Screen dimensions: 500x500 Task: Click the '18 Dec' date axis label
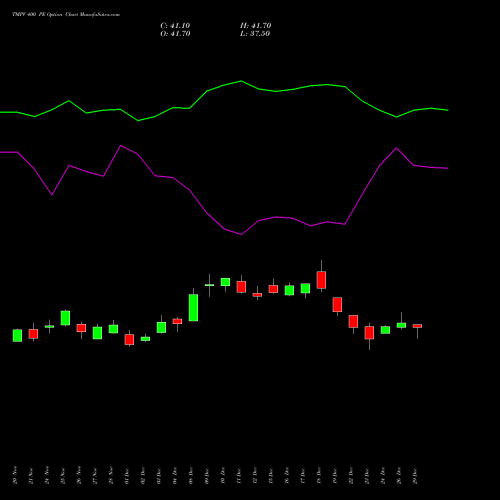[x=319, y=475]
